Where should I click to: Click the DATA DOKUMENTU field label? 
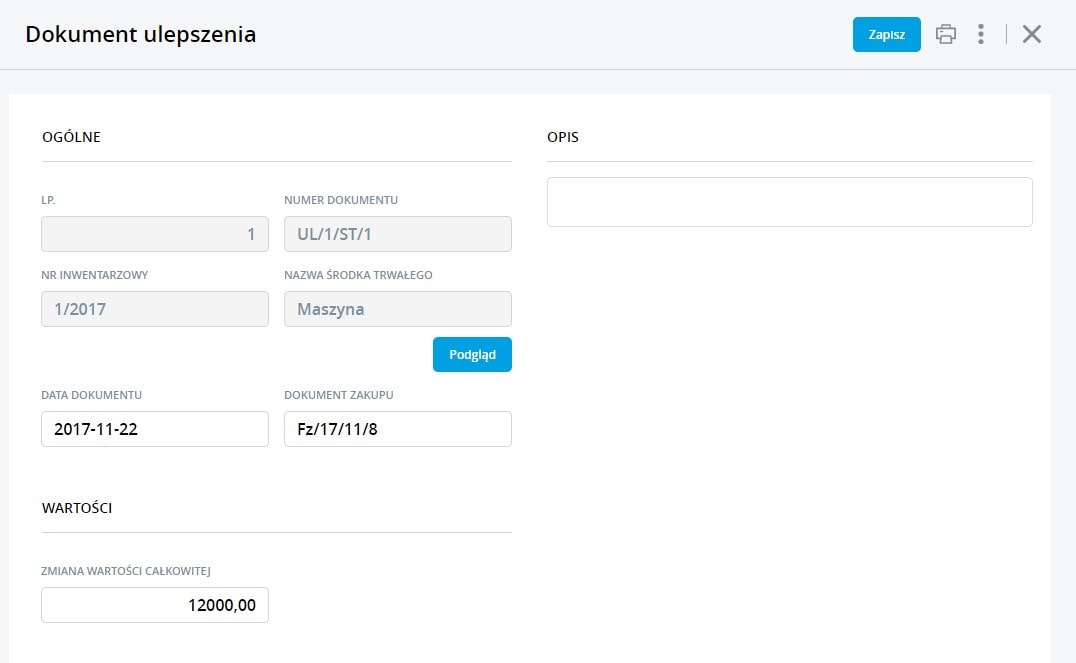(98, 395)
